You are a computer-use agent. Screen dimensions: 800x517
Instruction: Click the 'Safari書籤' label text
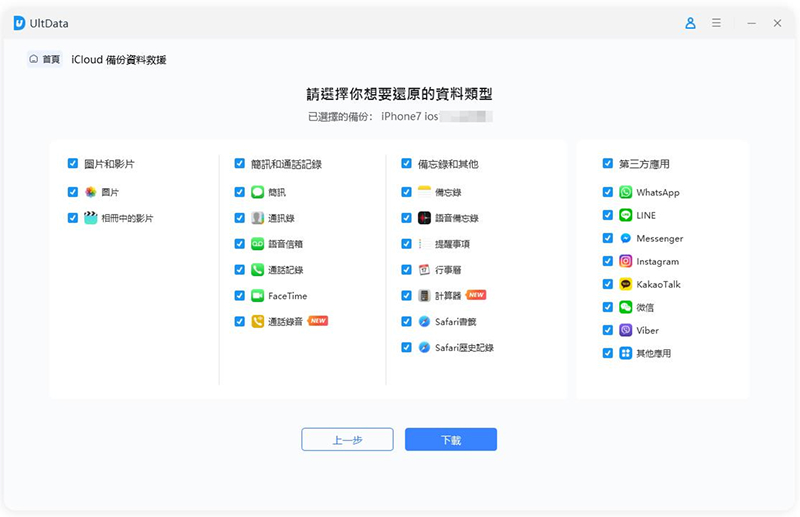456,322
